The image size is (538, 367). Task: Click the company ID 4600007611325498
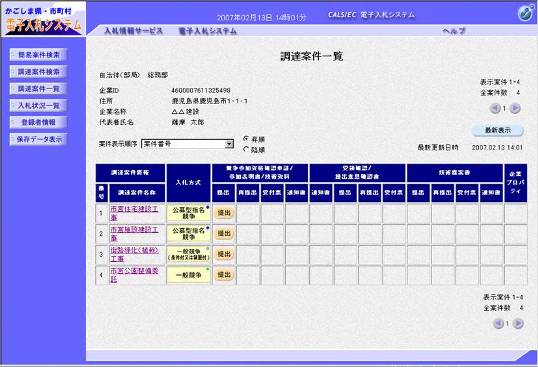point(201,91)
